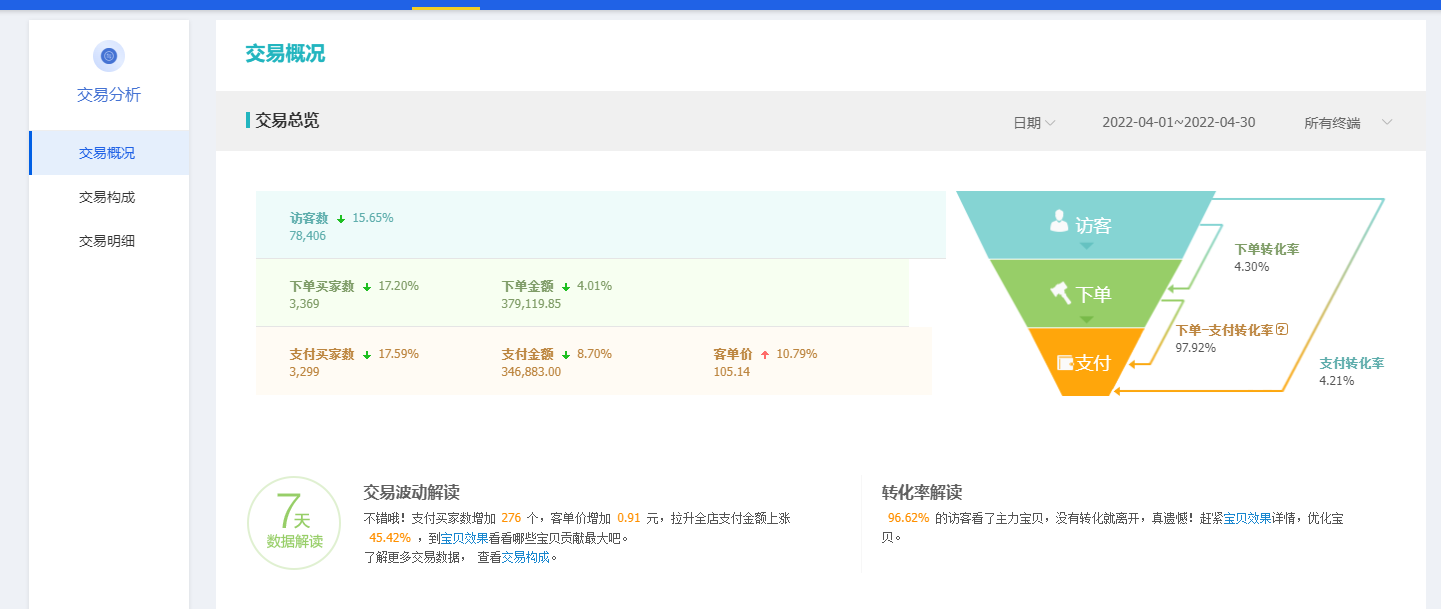Click the 宝贝效果 link in 交易波动解读

(464, 538)
